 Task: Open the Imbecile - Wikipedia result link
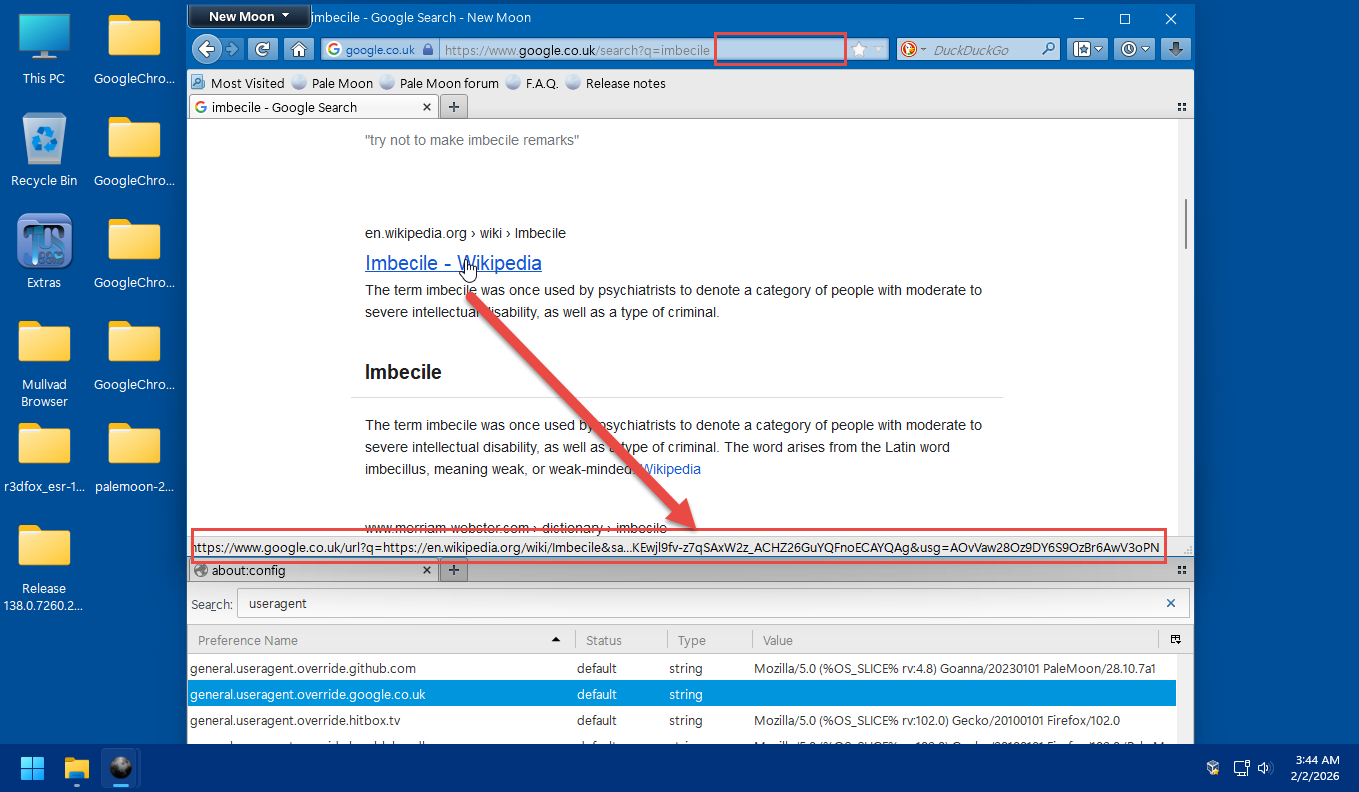[x=453, y=263]
